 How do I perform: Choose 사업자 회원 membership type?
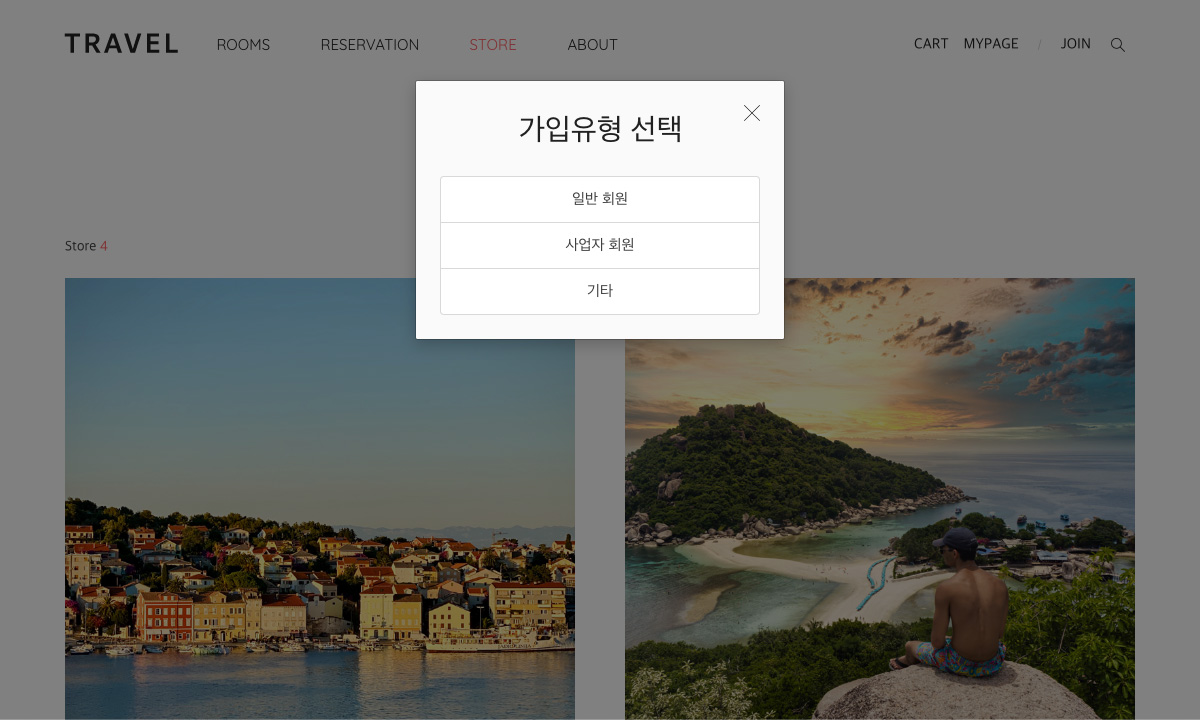tap(600, 245)
